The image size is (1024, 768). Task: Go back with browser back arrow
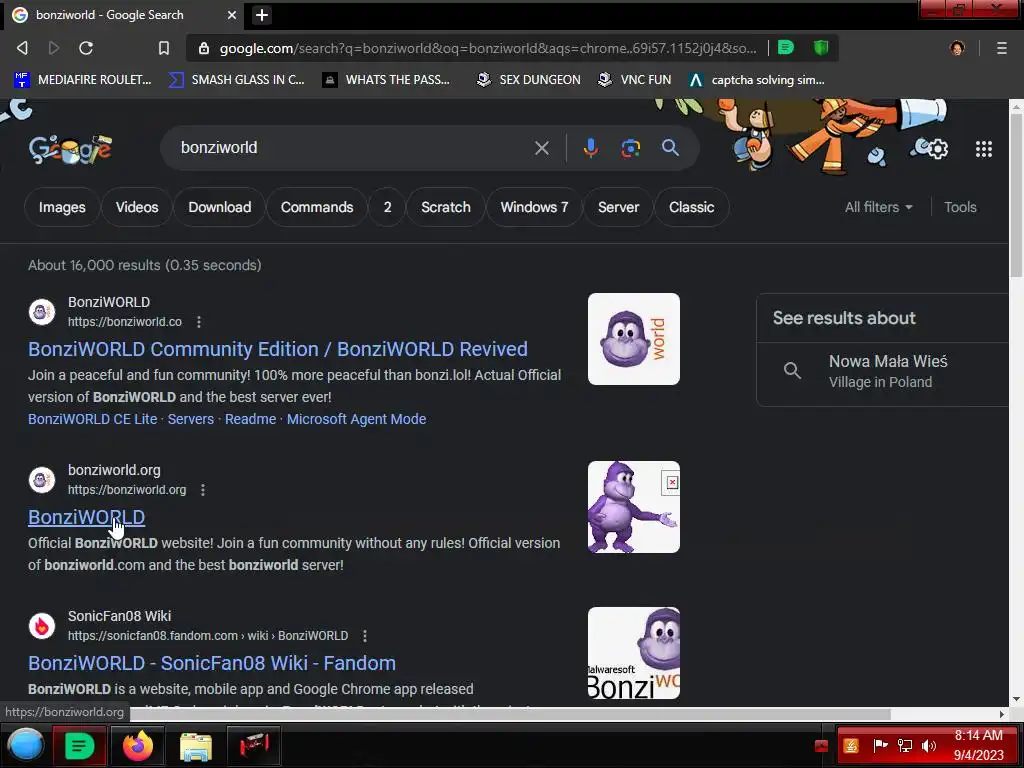tap(22, 48)
